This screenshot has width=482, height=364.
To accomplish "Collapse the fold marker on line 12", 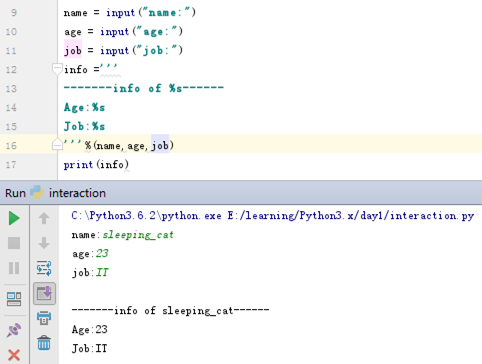I will [57, 69].
